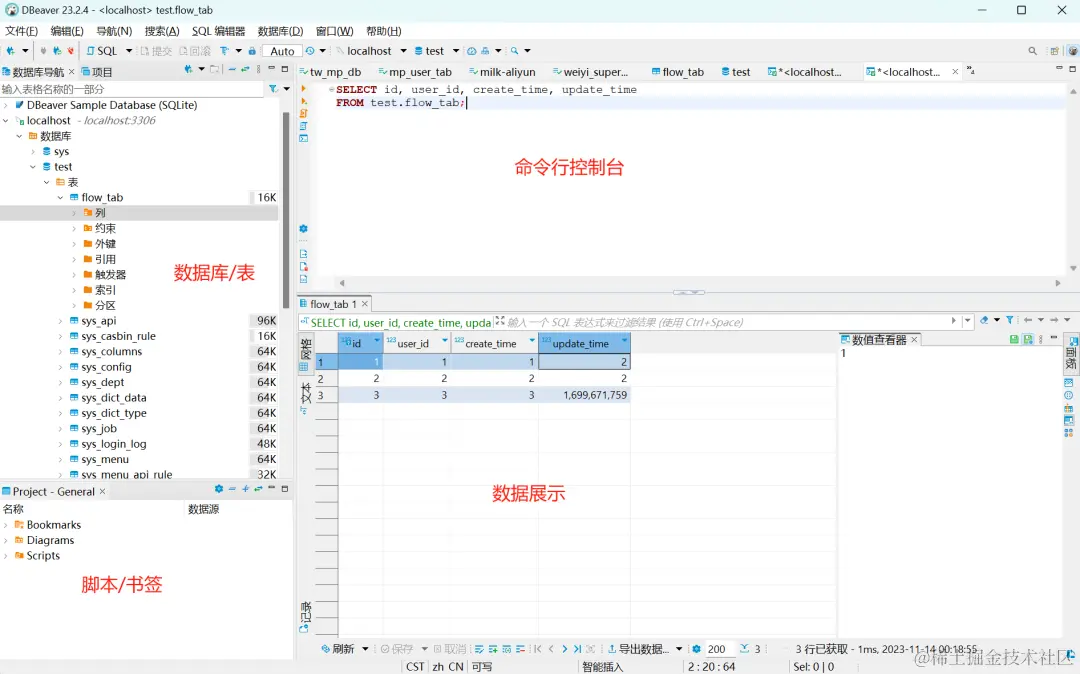Open the update_time column header dropdown arrow
This screenshot has width=1080, height=674.
[624, 341]
